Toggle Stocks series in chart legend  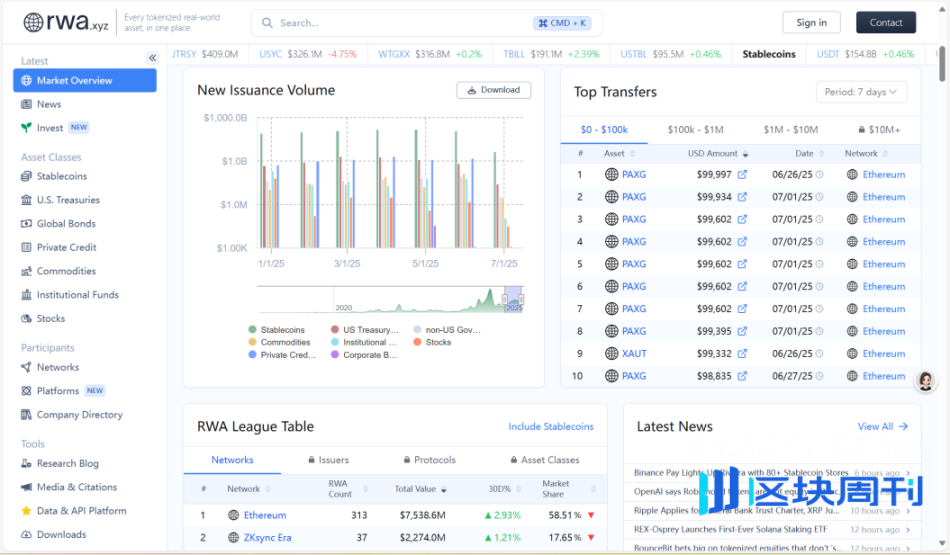[x=432, y=342]
